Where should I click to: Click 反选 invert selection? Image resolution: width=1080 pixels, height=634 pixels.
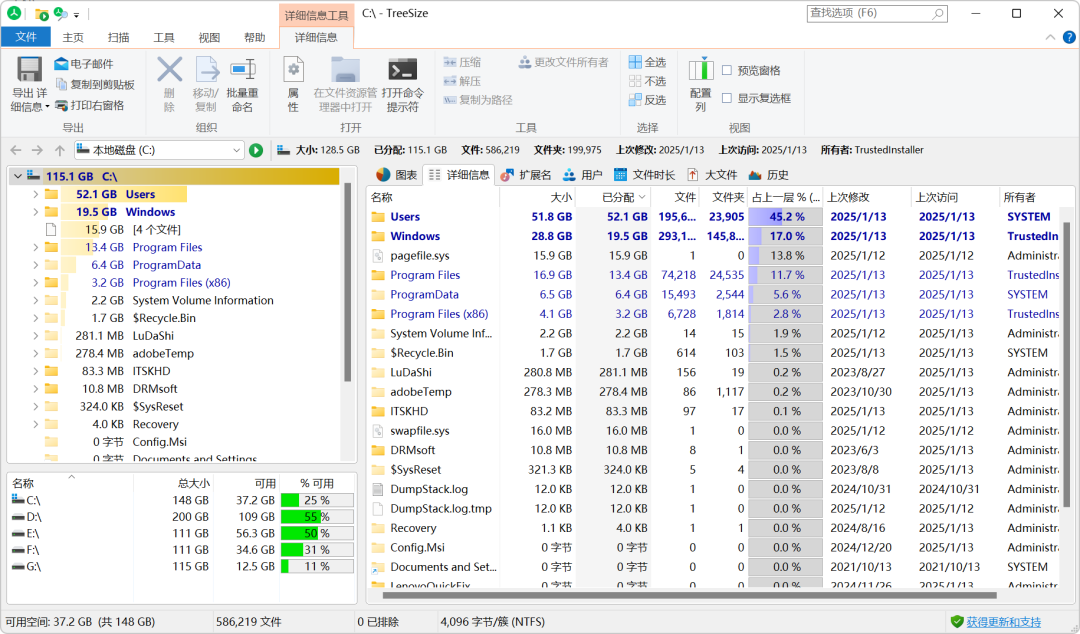coord(647,100)
